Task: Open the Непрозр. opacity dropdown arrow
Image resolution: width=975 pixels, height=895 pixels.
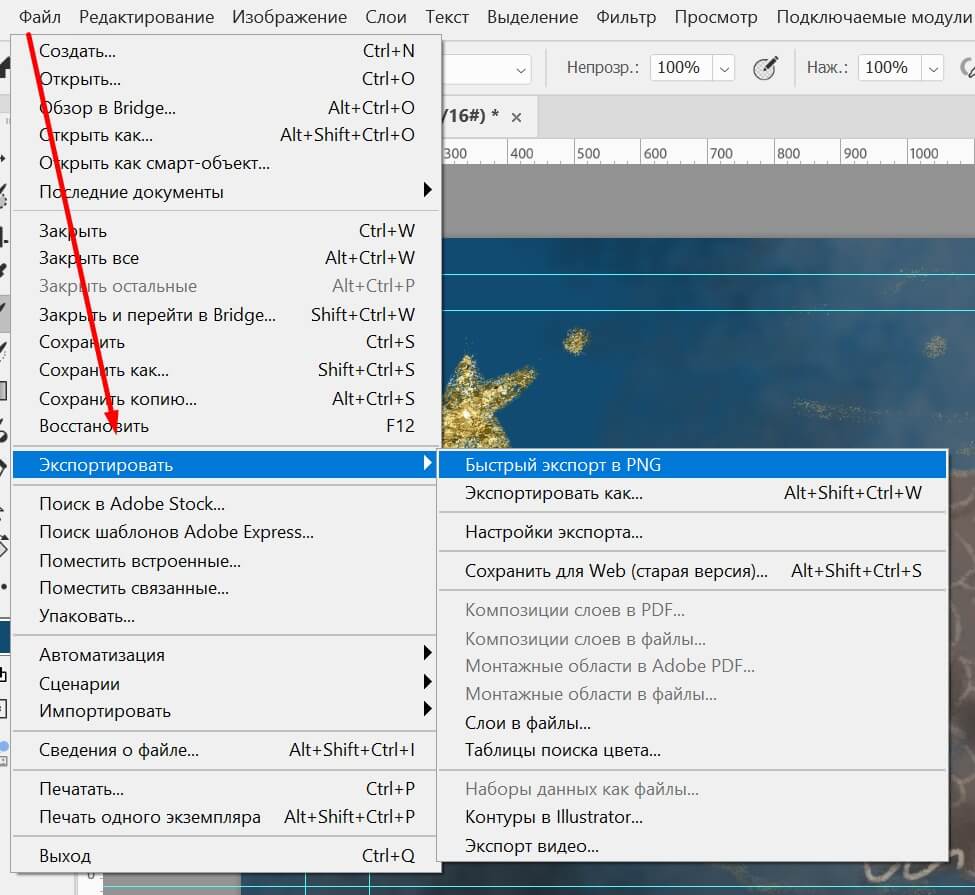Action: coord(724,69)
